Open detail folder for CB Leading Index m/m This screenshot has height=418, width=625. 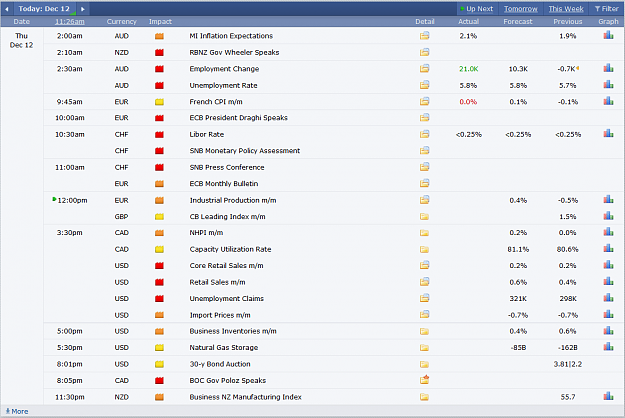pos(425,216)
